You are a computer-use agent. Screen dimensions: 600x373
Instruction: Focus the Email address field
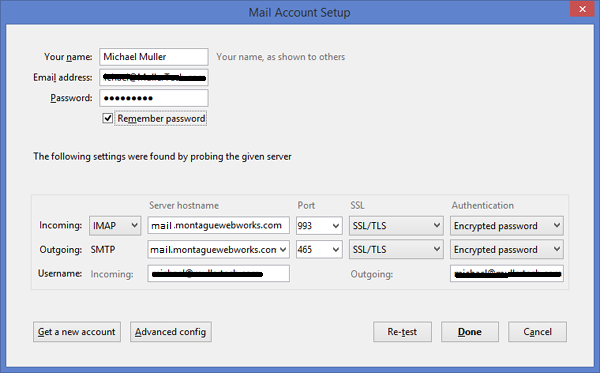click(x=154, y=77)
